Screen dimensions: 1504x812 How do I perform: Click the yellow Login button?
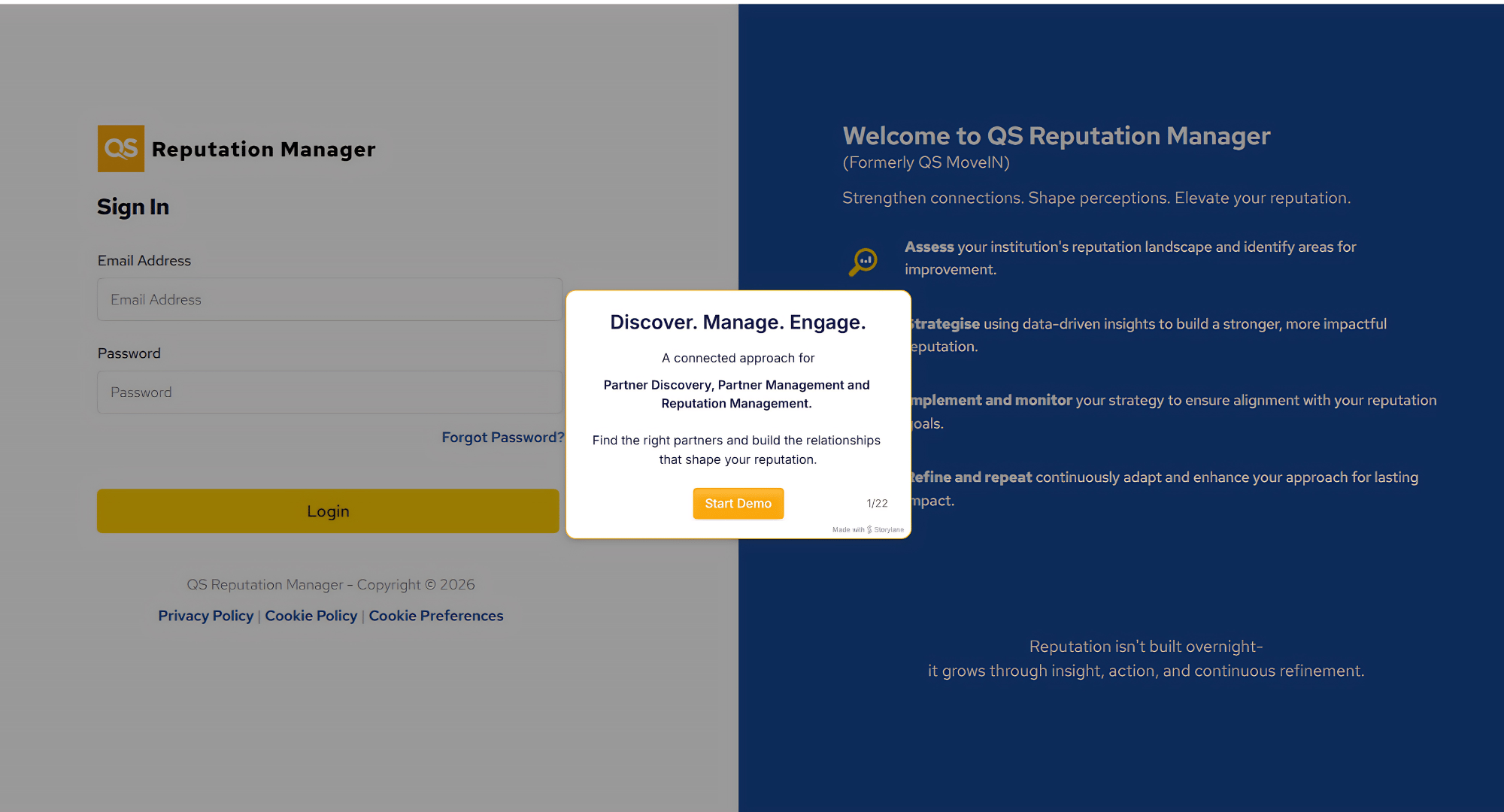[x=328, y=511]
